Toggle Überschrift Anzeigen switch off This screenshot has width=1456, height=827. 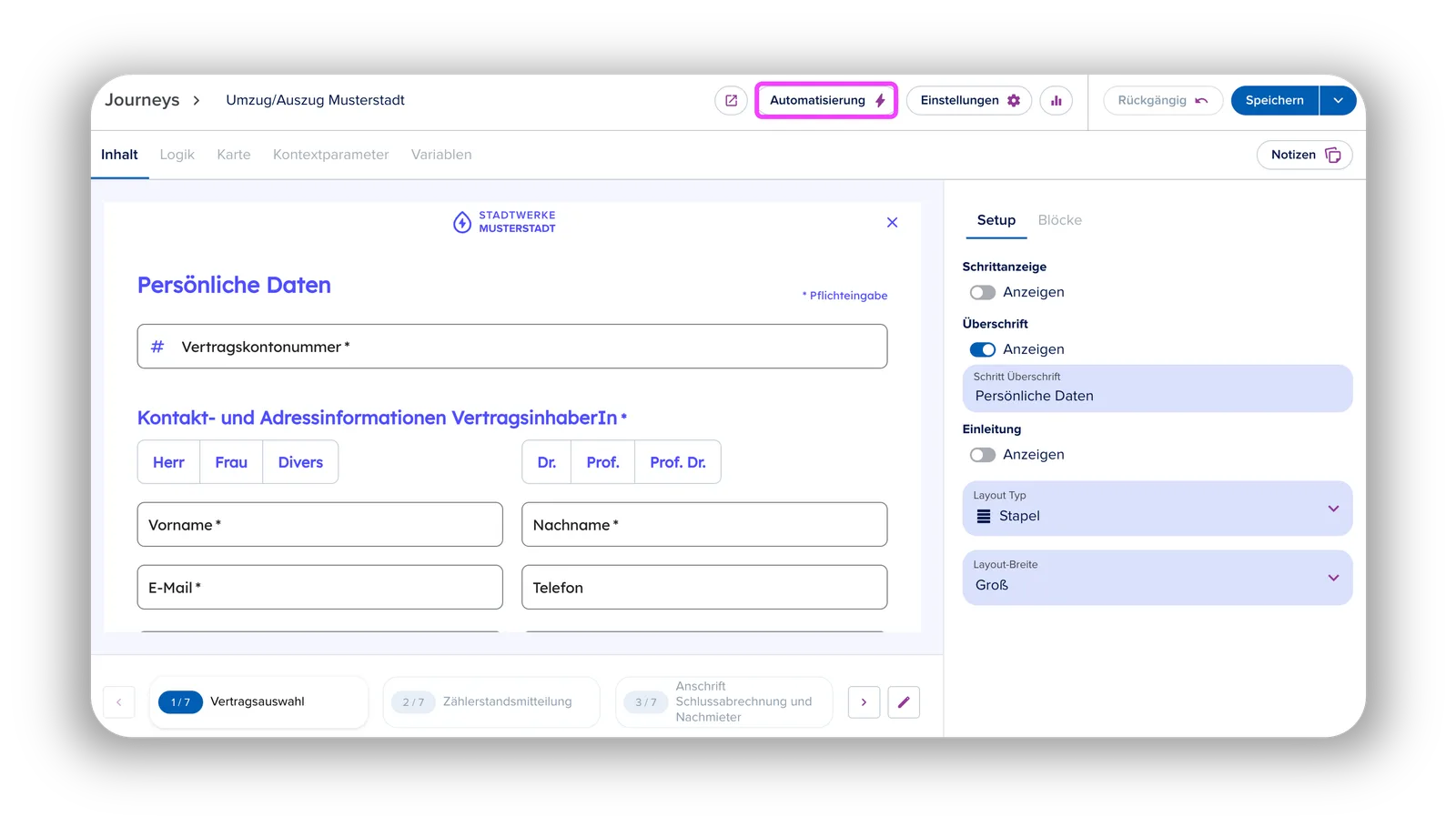tap(983, 349)
